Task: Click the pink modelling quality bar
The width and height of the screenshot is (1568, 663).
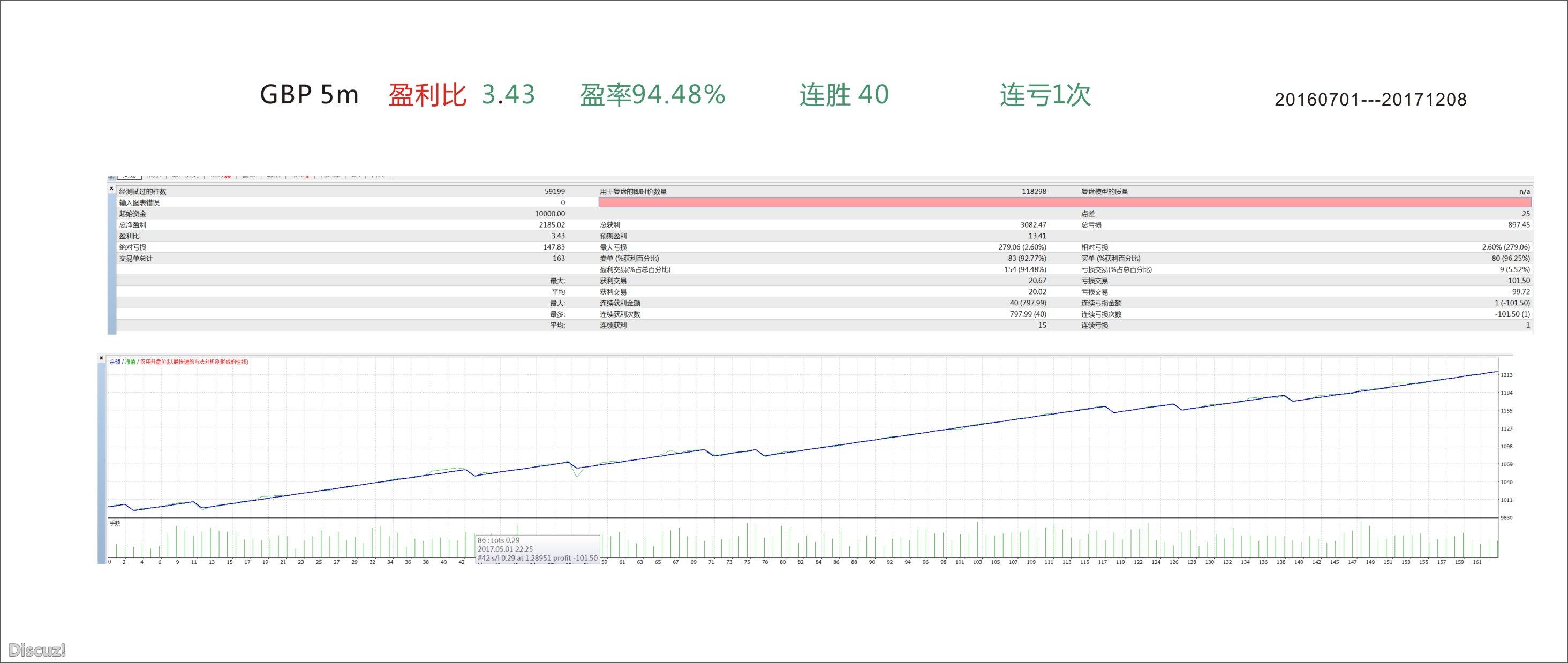Action: pyautogui.click(x=1065, y=202)
